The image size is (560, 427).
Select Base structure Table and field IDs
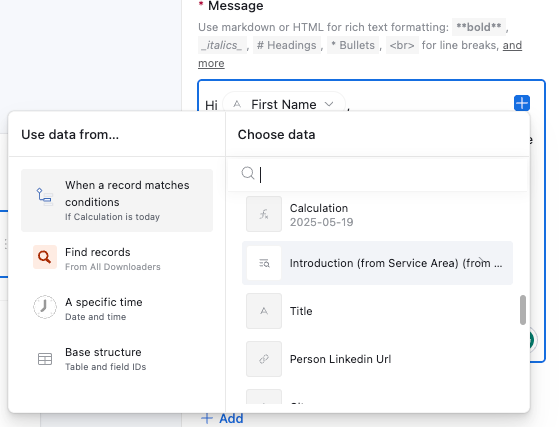coord(117,358)
